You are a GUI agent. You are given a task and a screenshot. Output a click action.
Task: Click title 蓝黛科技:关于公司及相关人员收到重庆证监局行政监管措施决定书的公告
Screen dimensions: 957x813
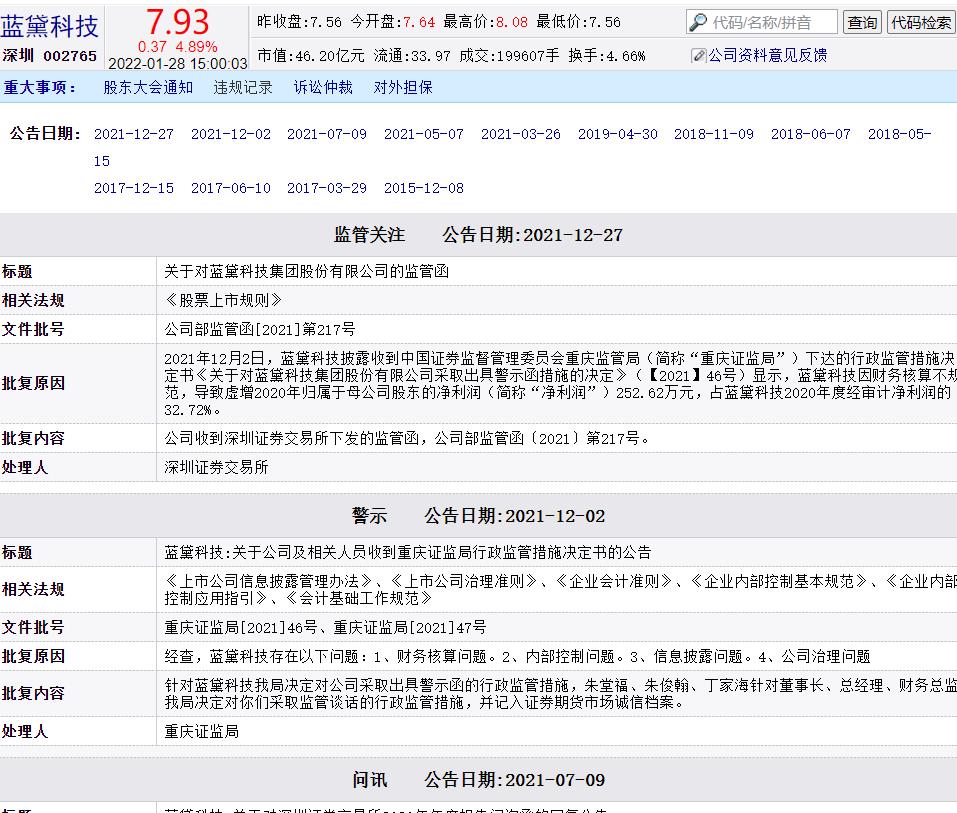pos(408,552)
